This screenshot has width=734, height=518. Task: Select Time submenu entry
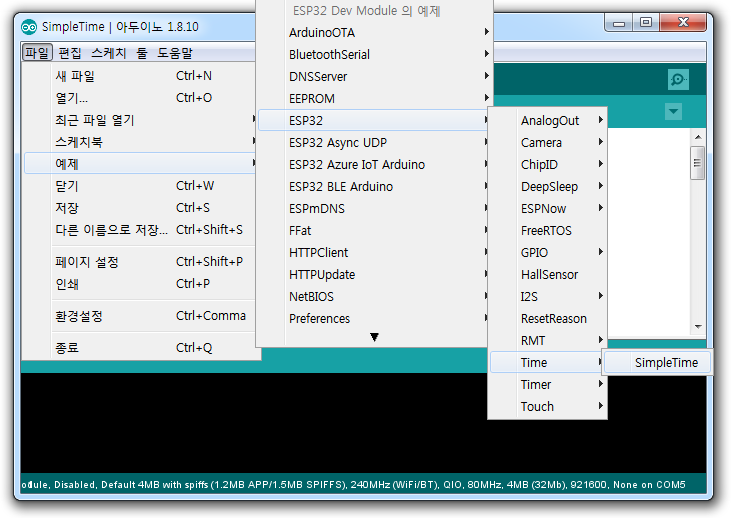tap(547, 362)
